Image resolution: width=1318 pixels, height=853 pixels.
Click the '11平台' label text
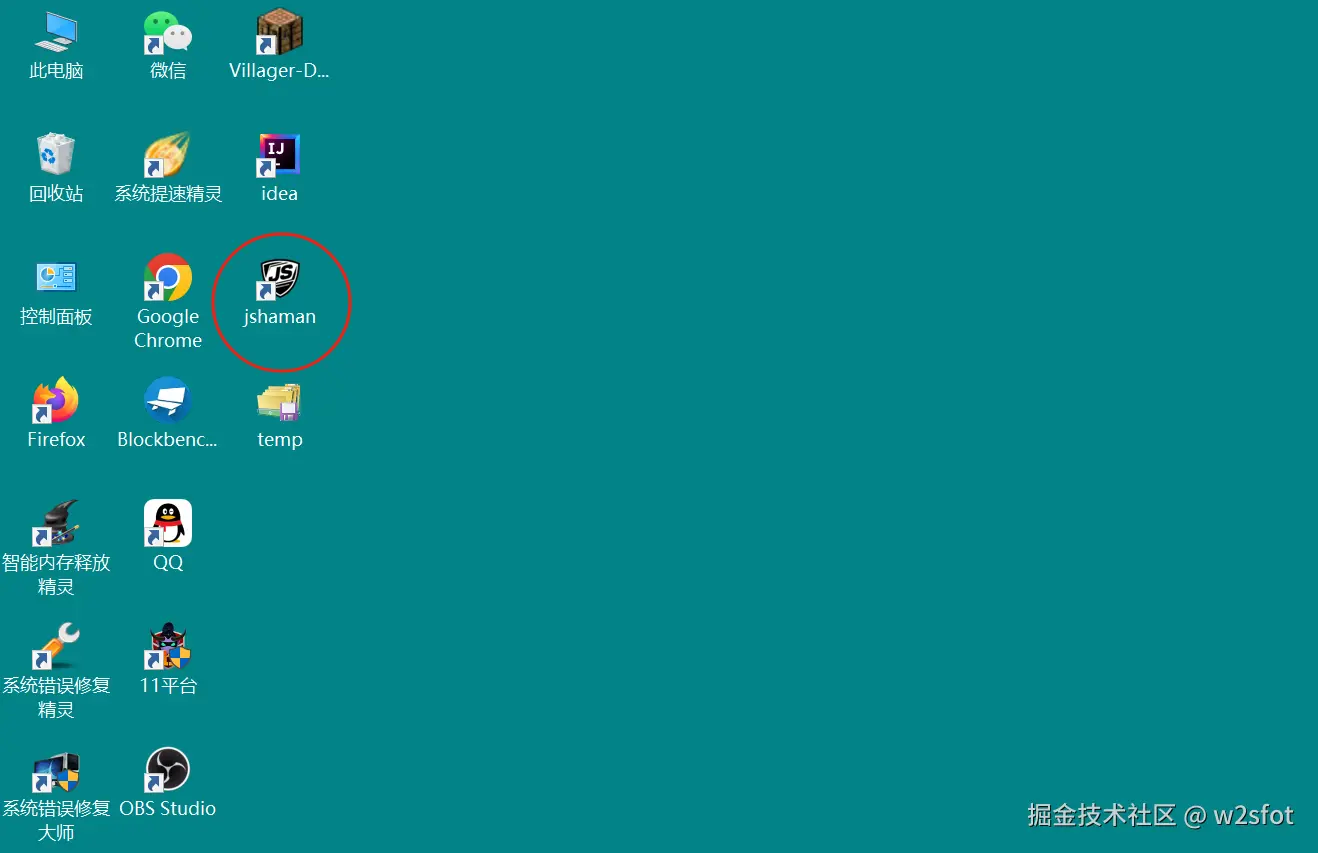[168, 686]
